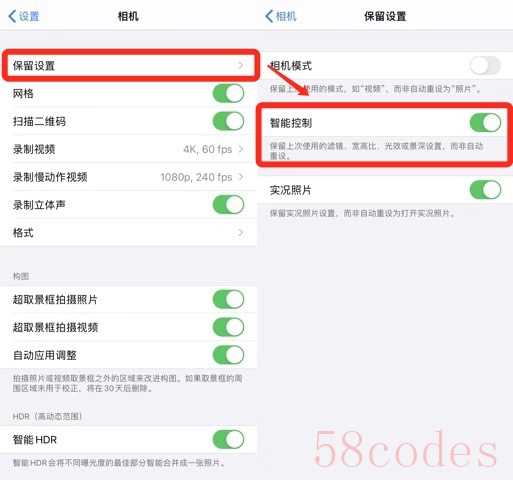Disable 自动应用调整 switch
Viewport: 513px width, 480px height.
[228, 355]
